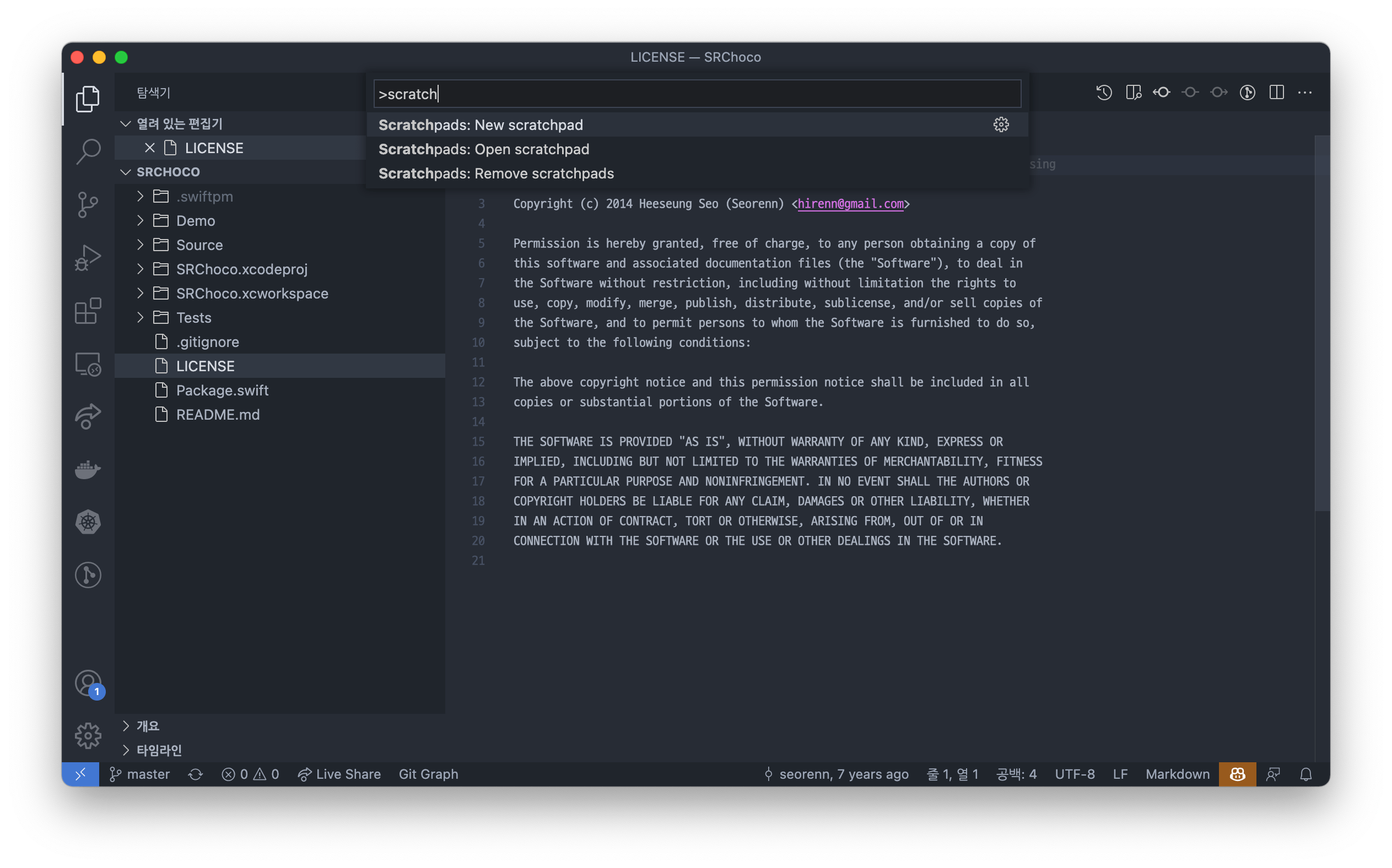Click the GitHub Copilot status icon

(x=1237, y=774)
